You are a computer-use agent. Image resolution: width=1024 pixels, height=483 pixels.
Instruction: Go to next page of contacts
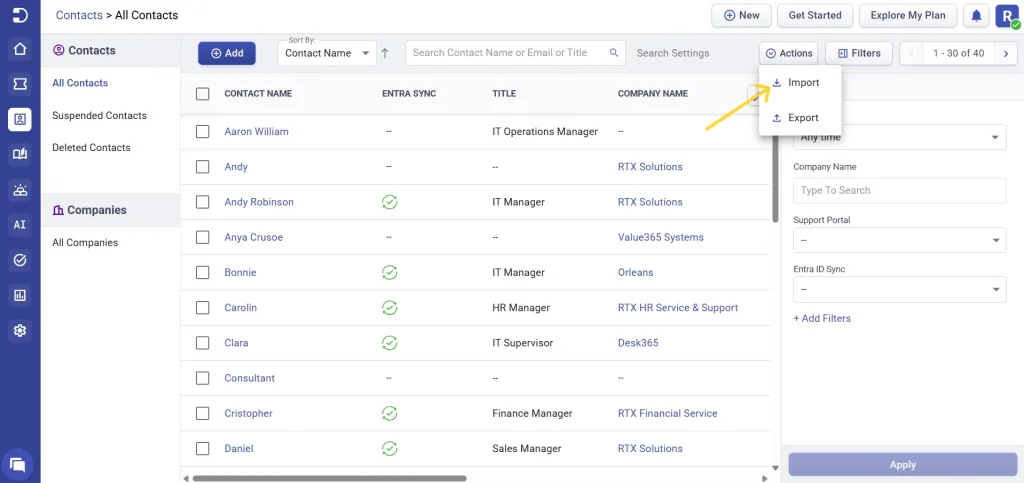pos(1006,54)
